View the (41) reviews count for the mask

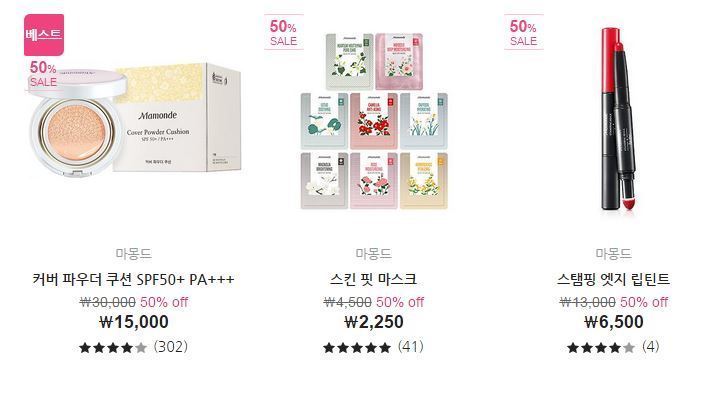411,347
